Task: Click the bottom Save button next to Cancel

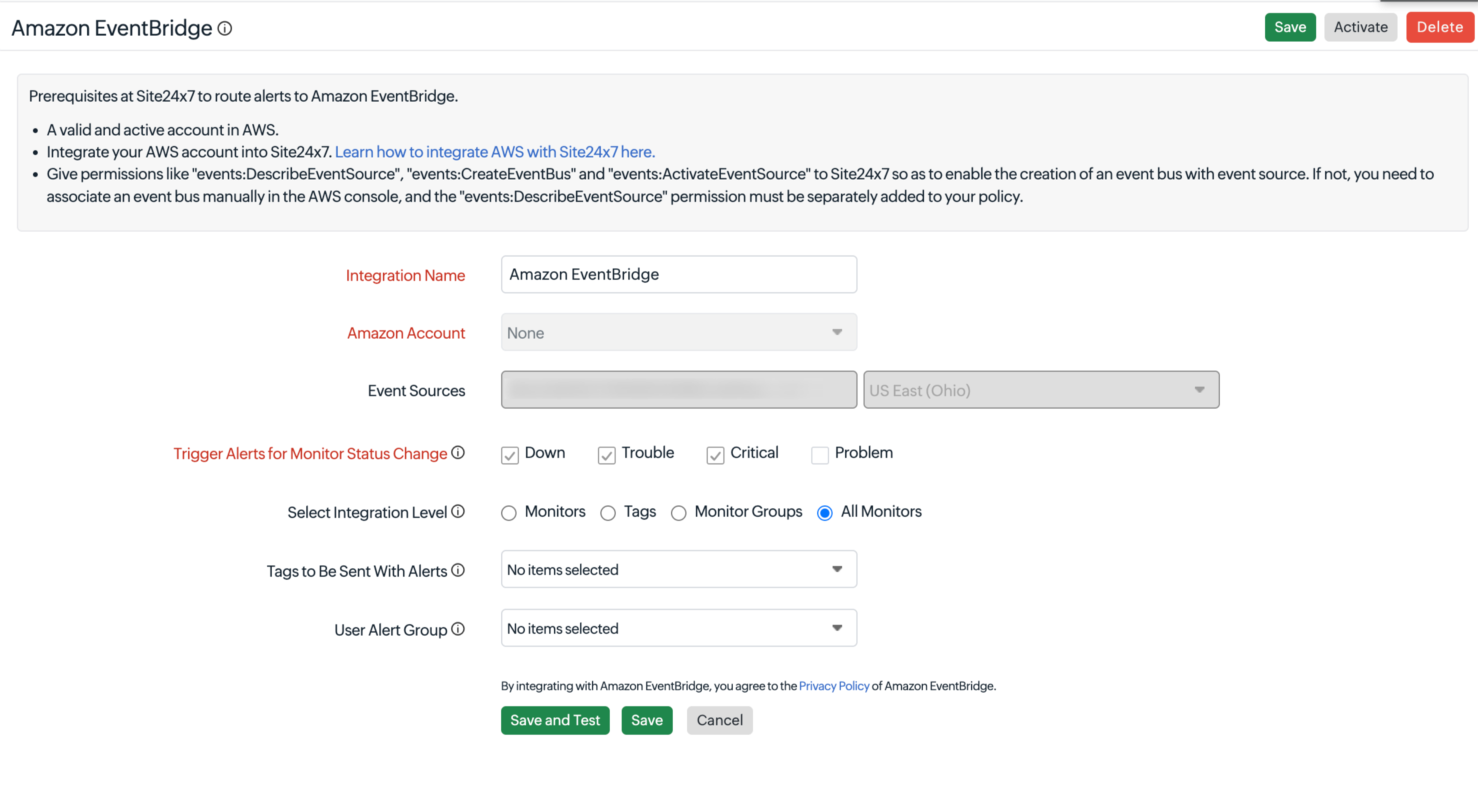Action: coord(647,720)
